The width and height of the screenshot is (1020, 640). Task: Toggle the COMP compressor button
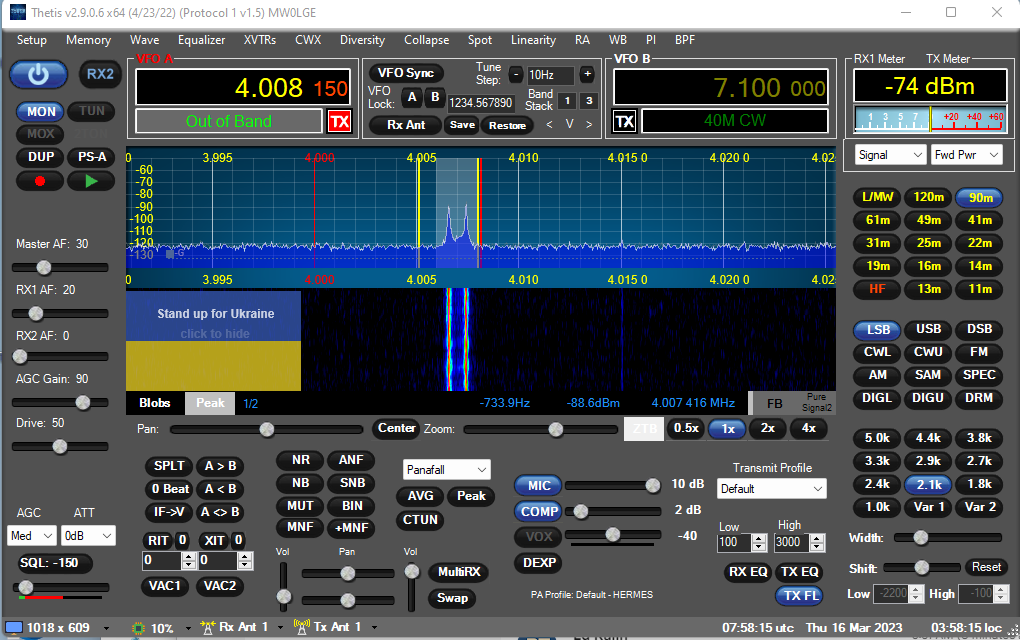[539, 511]
